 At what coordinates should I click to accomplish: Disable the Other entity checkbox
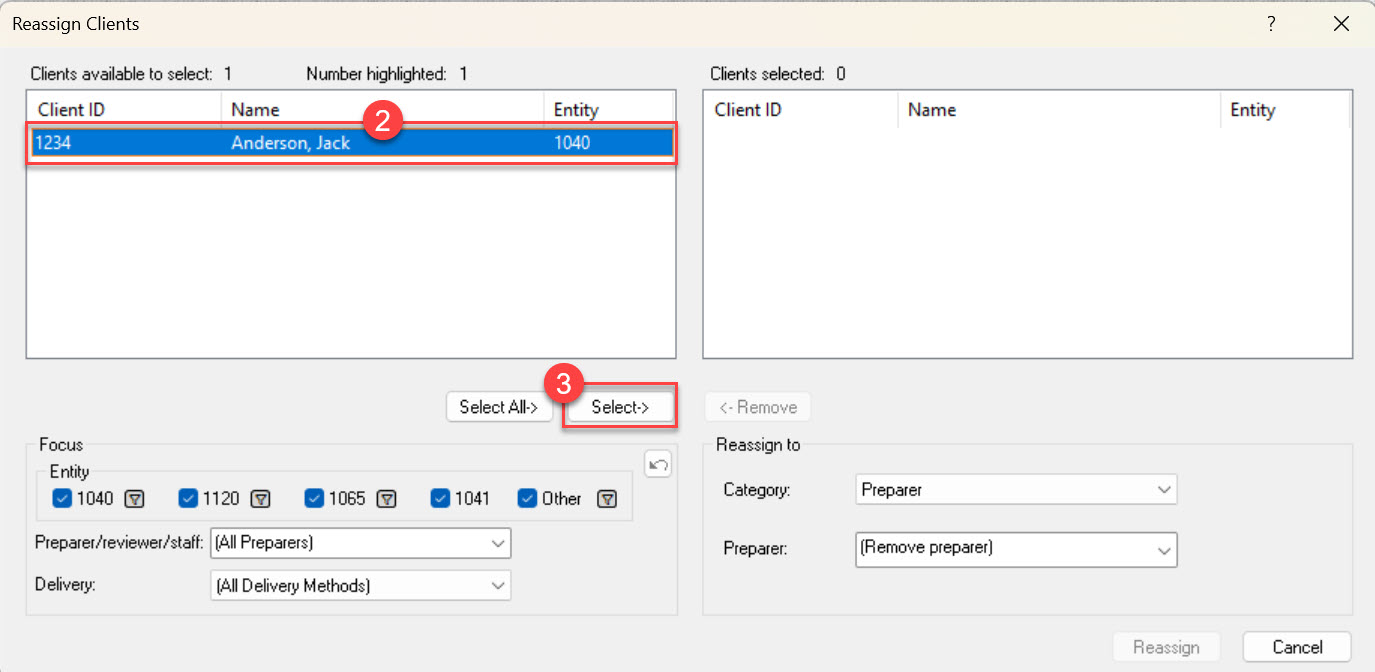[x=528, y=499]
